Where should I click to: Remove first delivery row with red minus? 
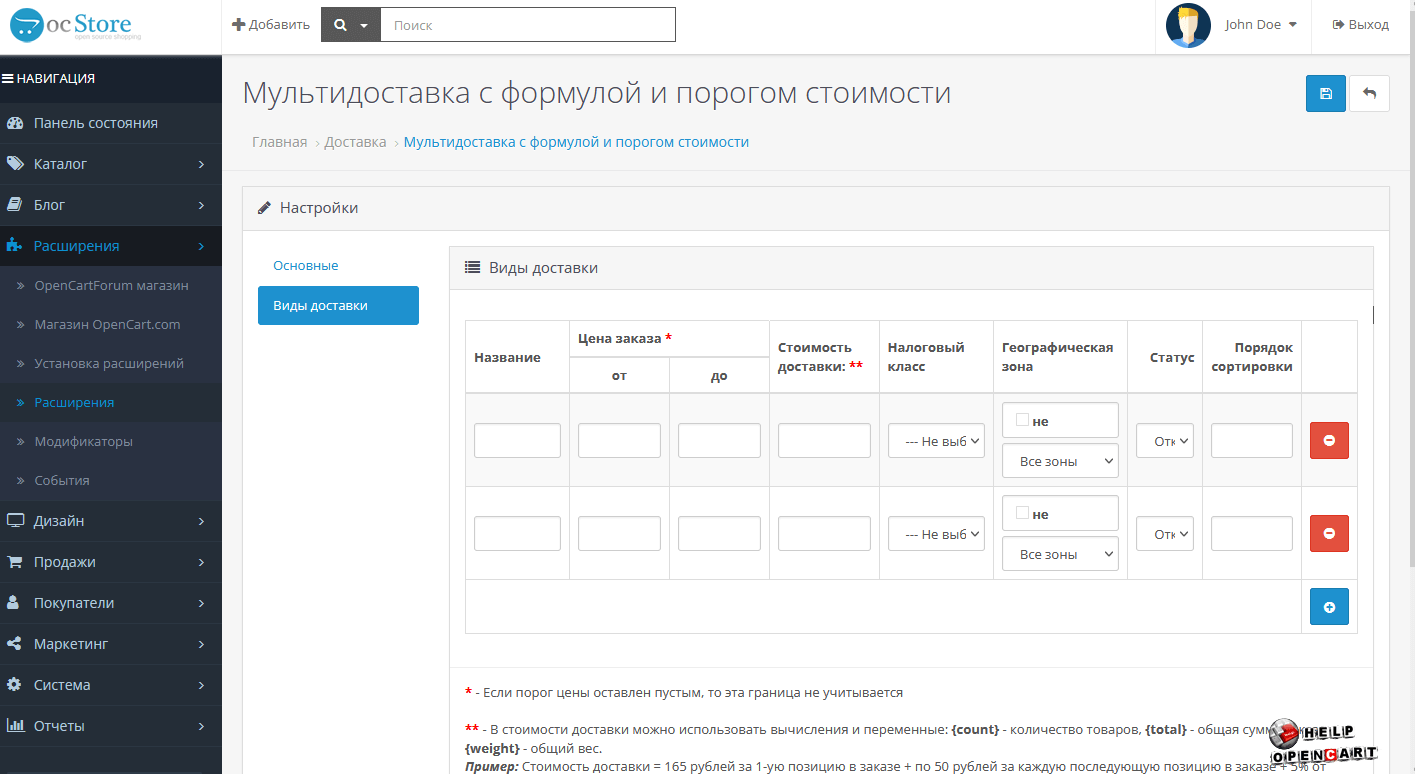pos(1329,440)
